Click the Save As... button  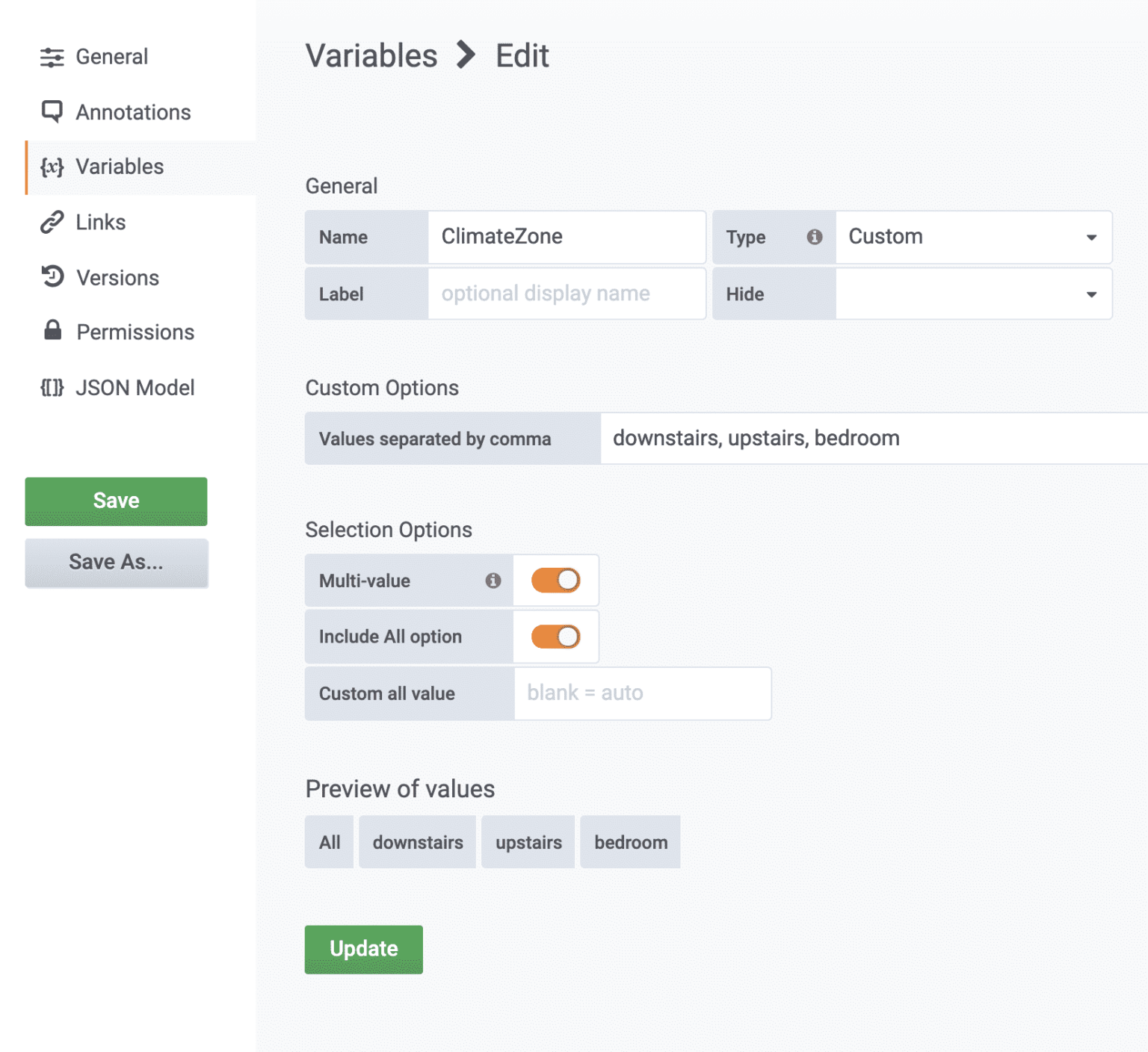(x=116, y=563)
